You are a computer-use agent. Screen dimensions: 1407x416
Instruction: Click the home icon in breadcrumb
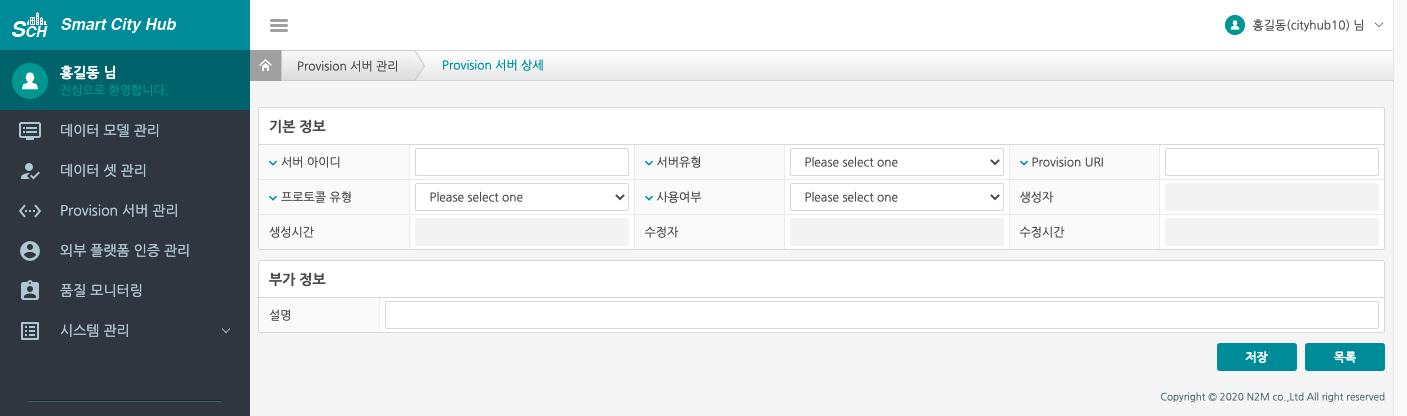pos(265,66)
